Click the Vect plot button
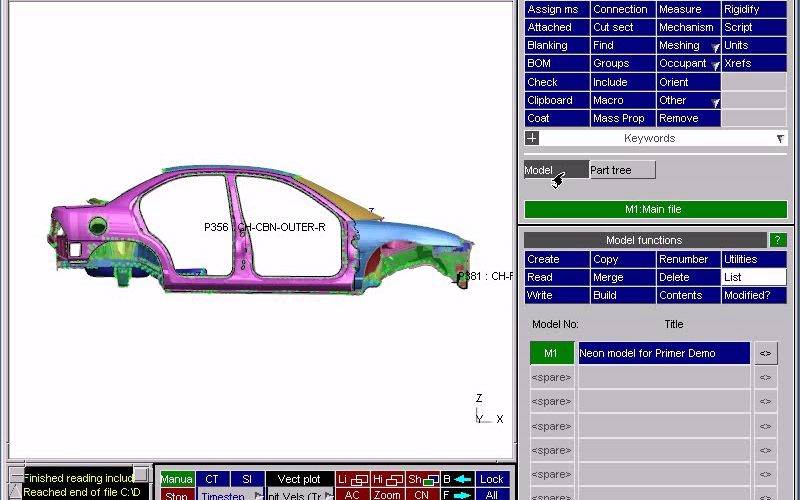The image size is (800, 500). point(300,479)
